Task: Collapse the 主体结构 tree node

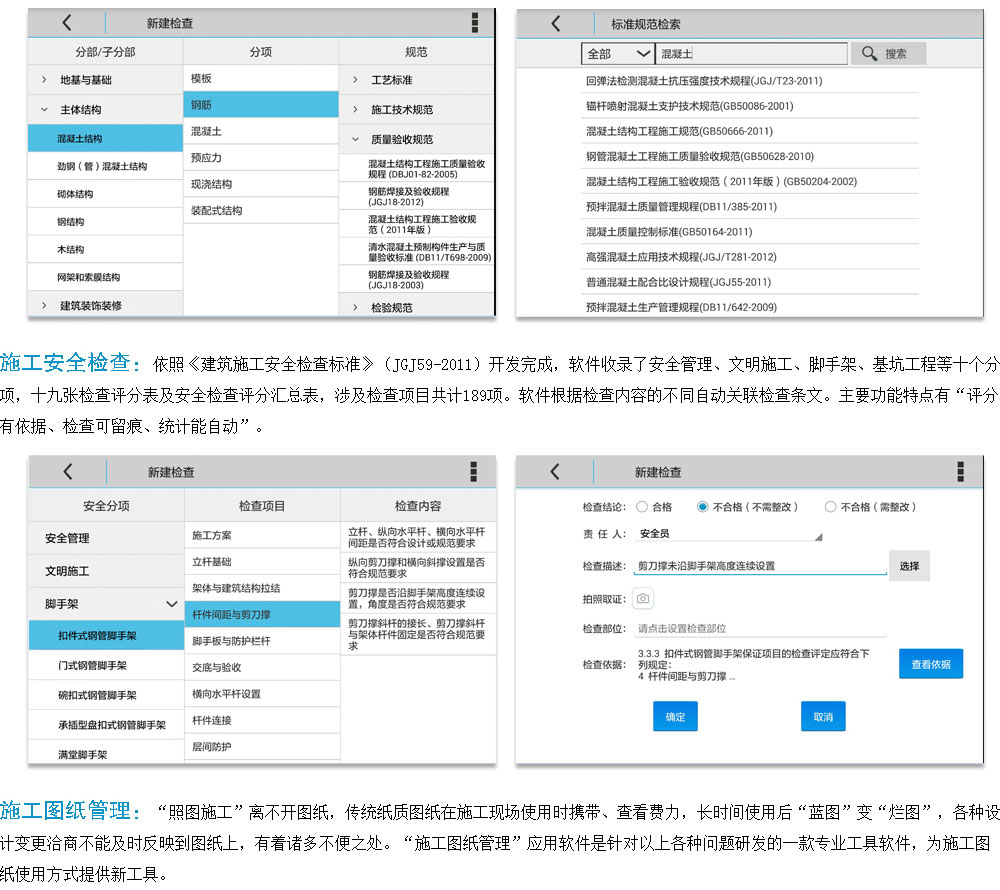Action: click(x=44, y=110)
